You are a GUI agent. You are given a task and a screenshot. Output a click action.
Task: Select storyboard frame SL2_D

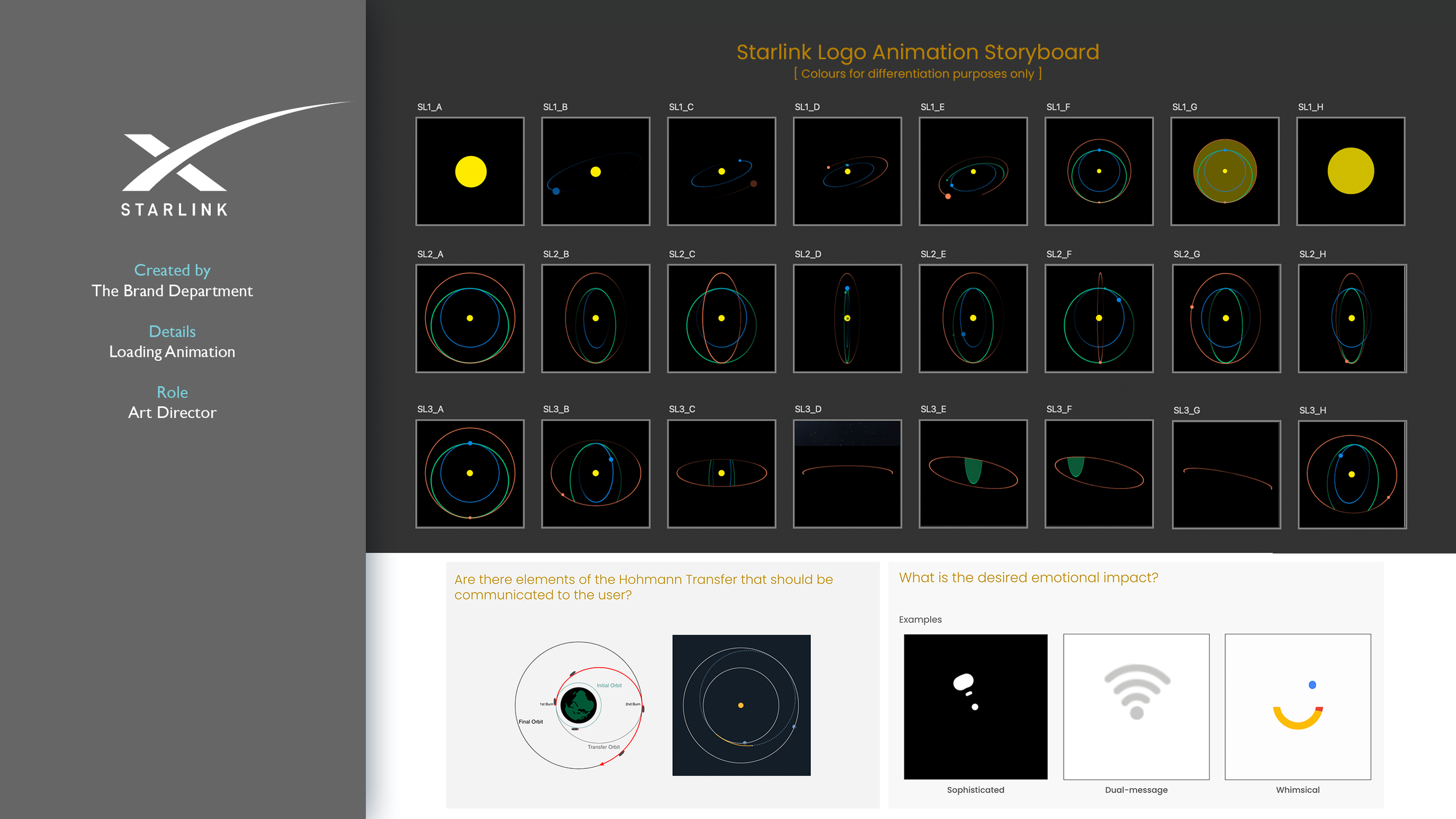pos(847,318)
